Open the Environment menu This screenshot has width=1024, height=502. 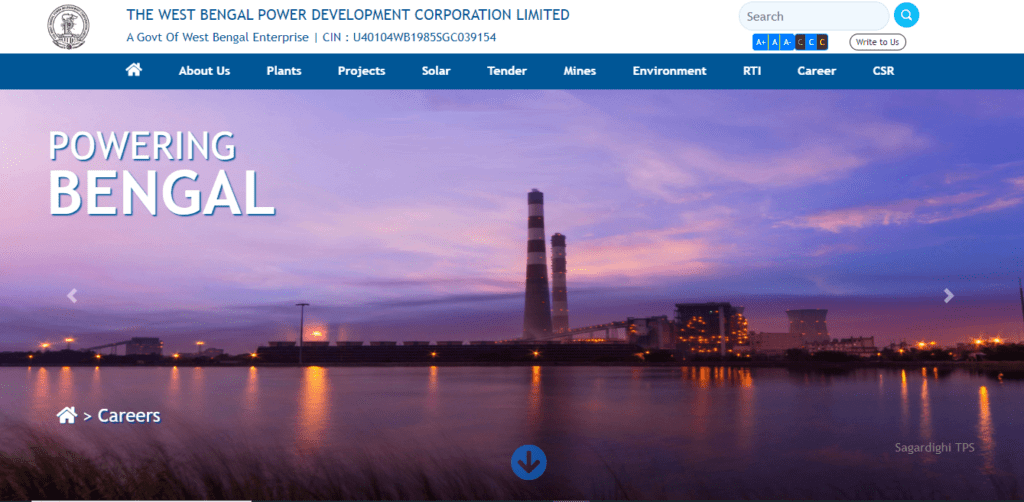669,71
